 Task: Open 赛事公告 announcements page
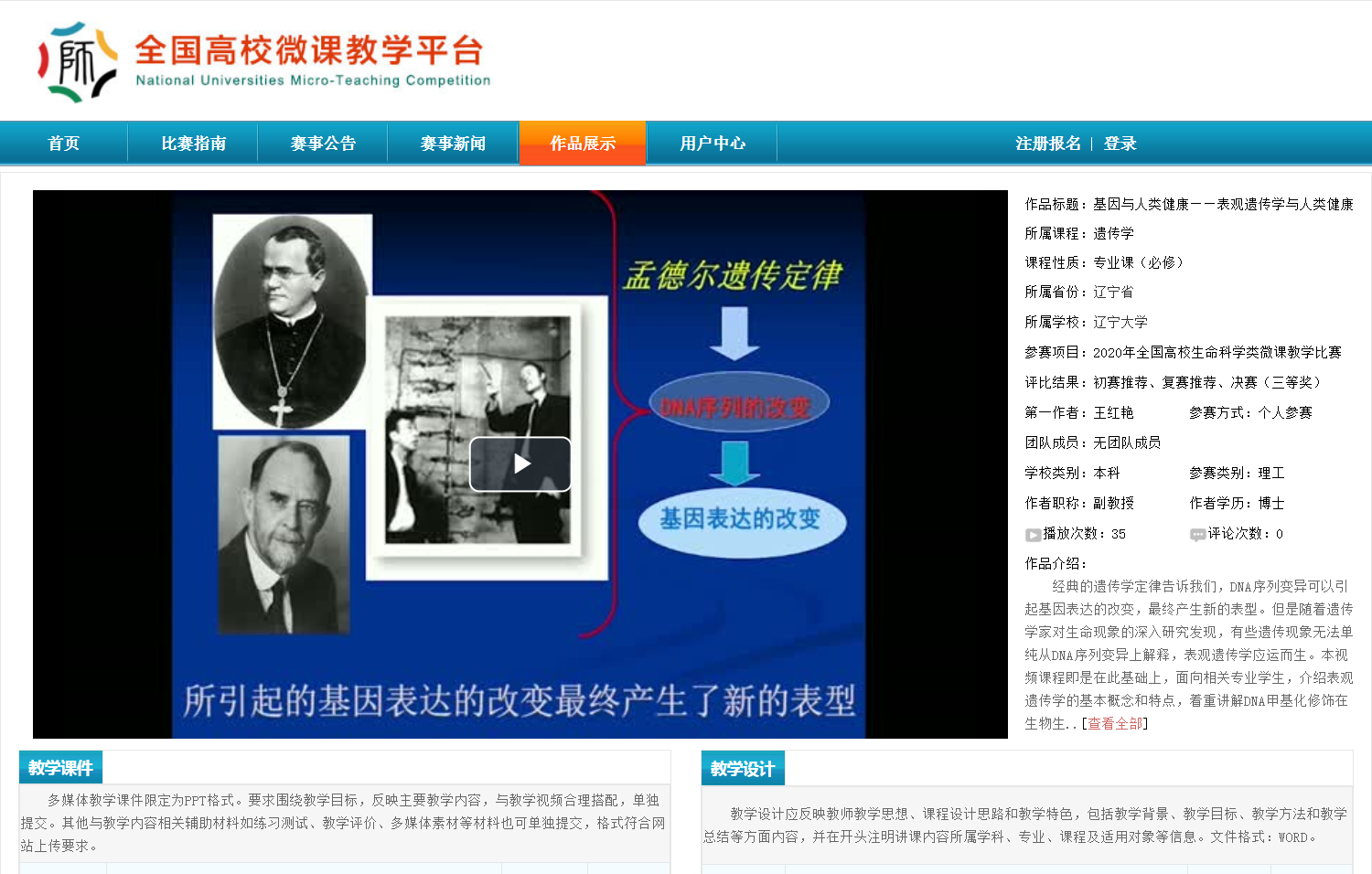click(323, 144)
